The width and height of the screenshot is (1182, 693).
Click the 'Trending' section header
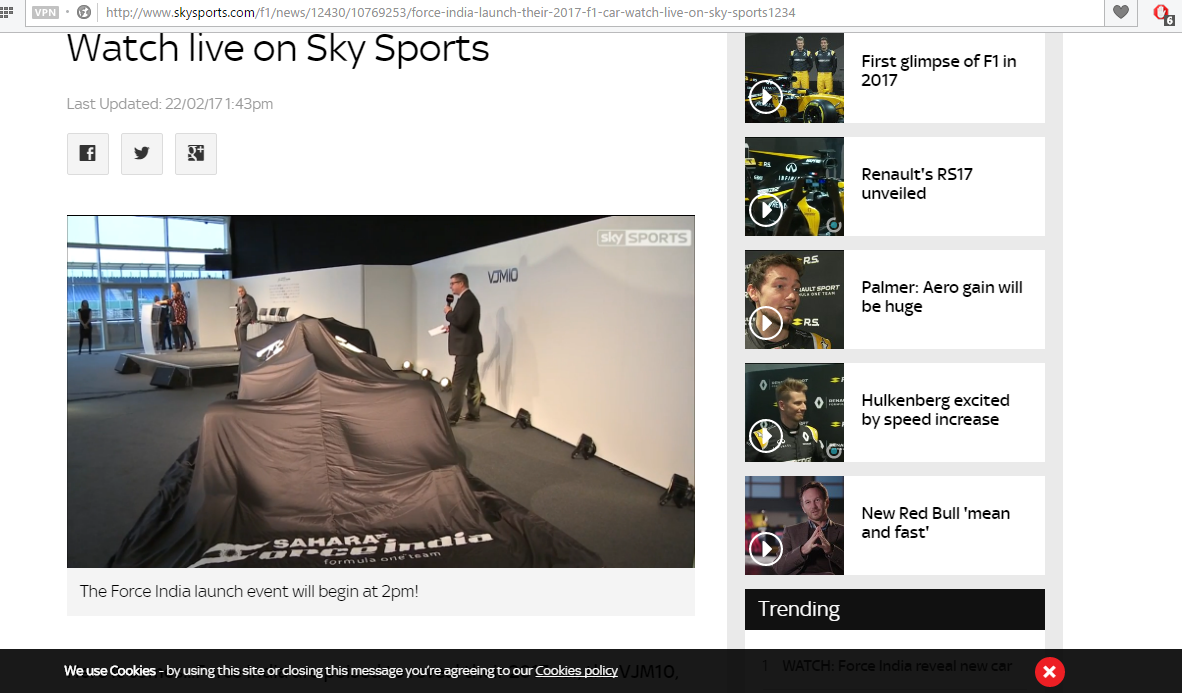[895, 609]
